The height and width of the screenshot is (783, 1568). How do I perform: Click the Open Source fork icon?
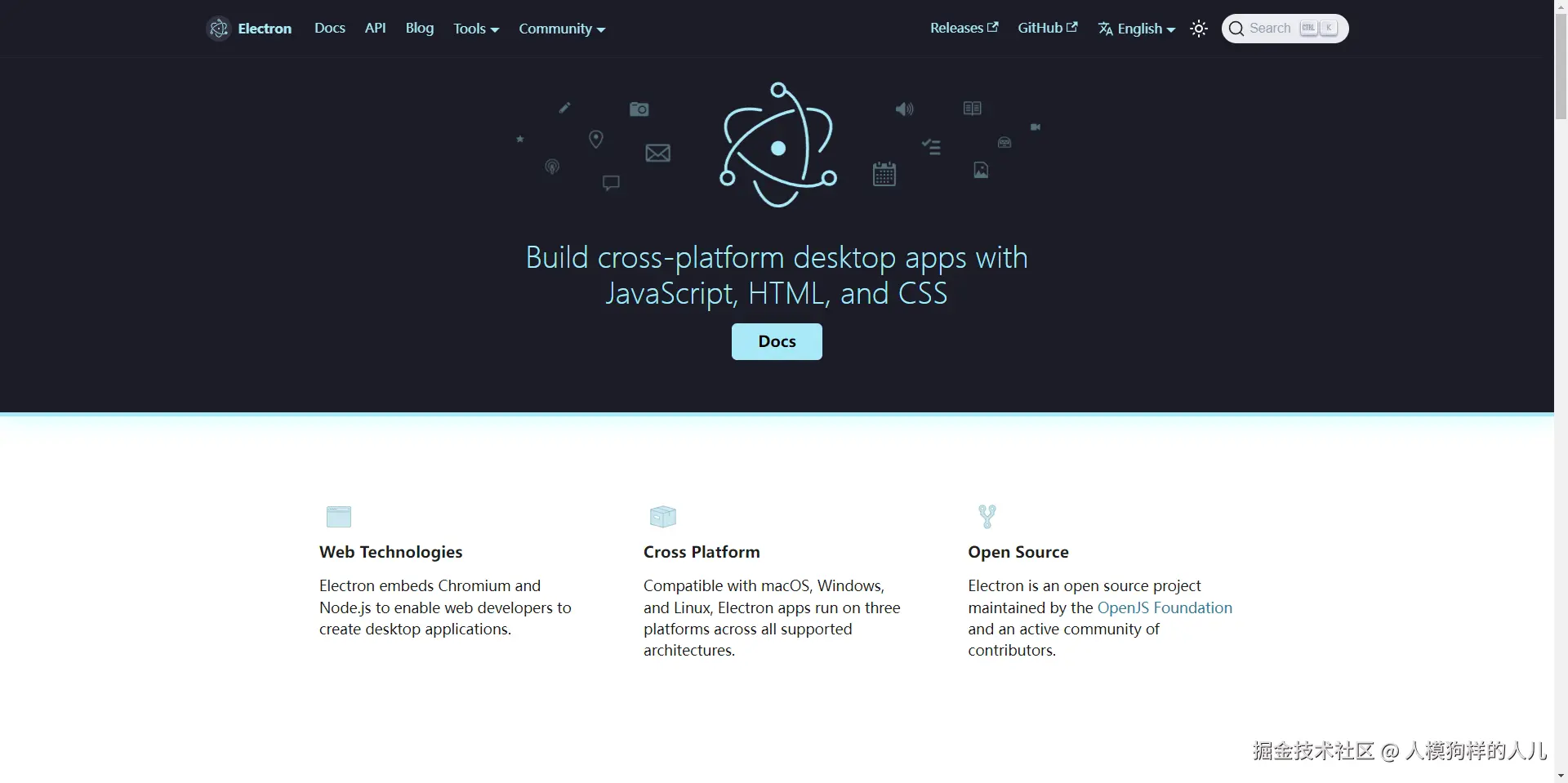[987, 516]
